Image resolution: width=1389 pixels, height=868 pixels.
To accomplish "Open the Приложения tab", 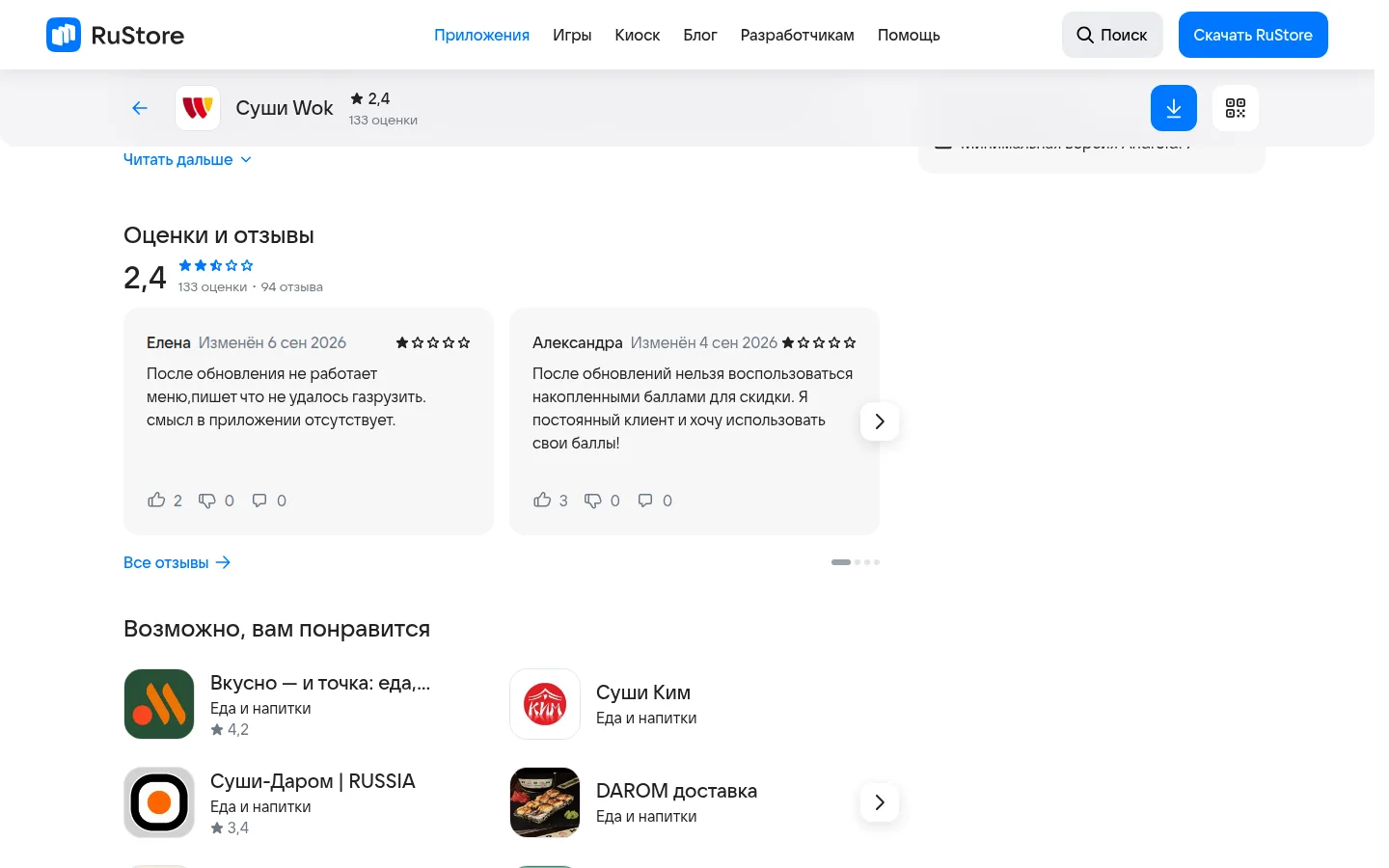I will (x=481, y=35).
